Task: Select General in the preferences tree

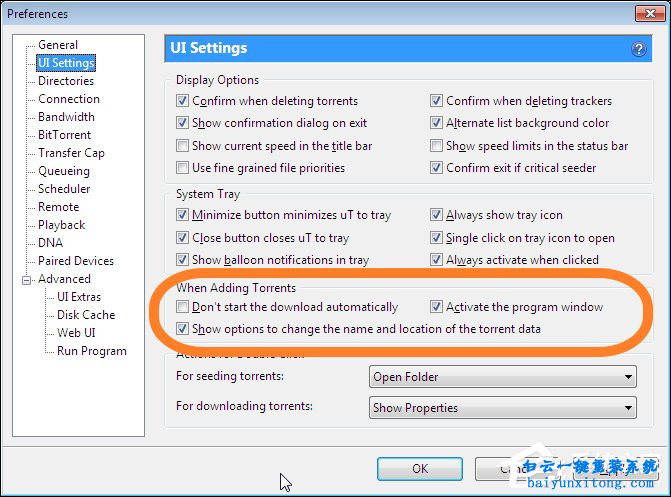Action: 59,45
